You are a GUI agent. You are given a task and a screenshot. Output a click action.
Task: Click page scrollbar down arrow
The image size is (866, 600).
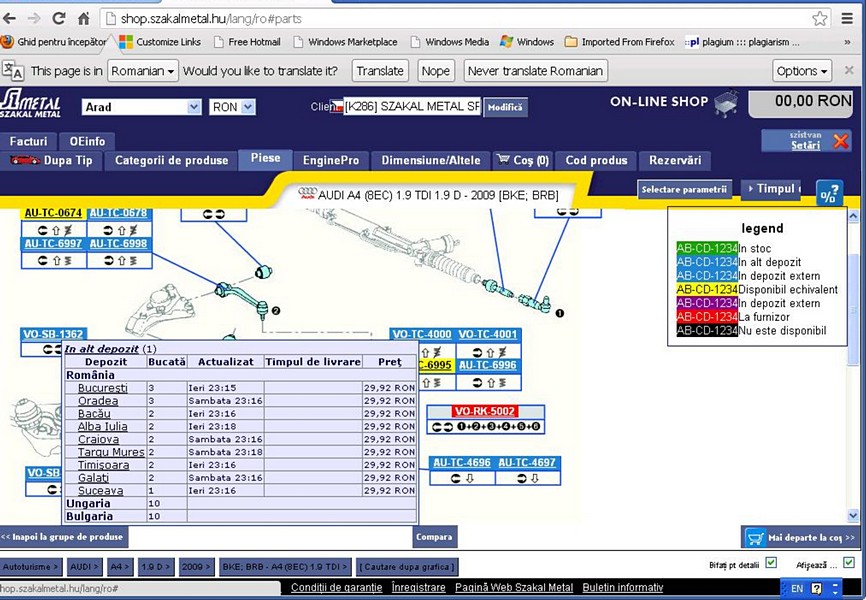click(x=853, y=515)
